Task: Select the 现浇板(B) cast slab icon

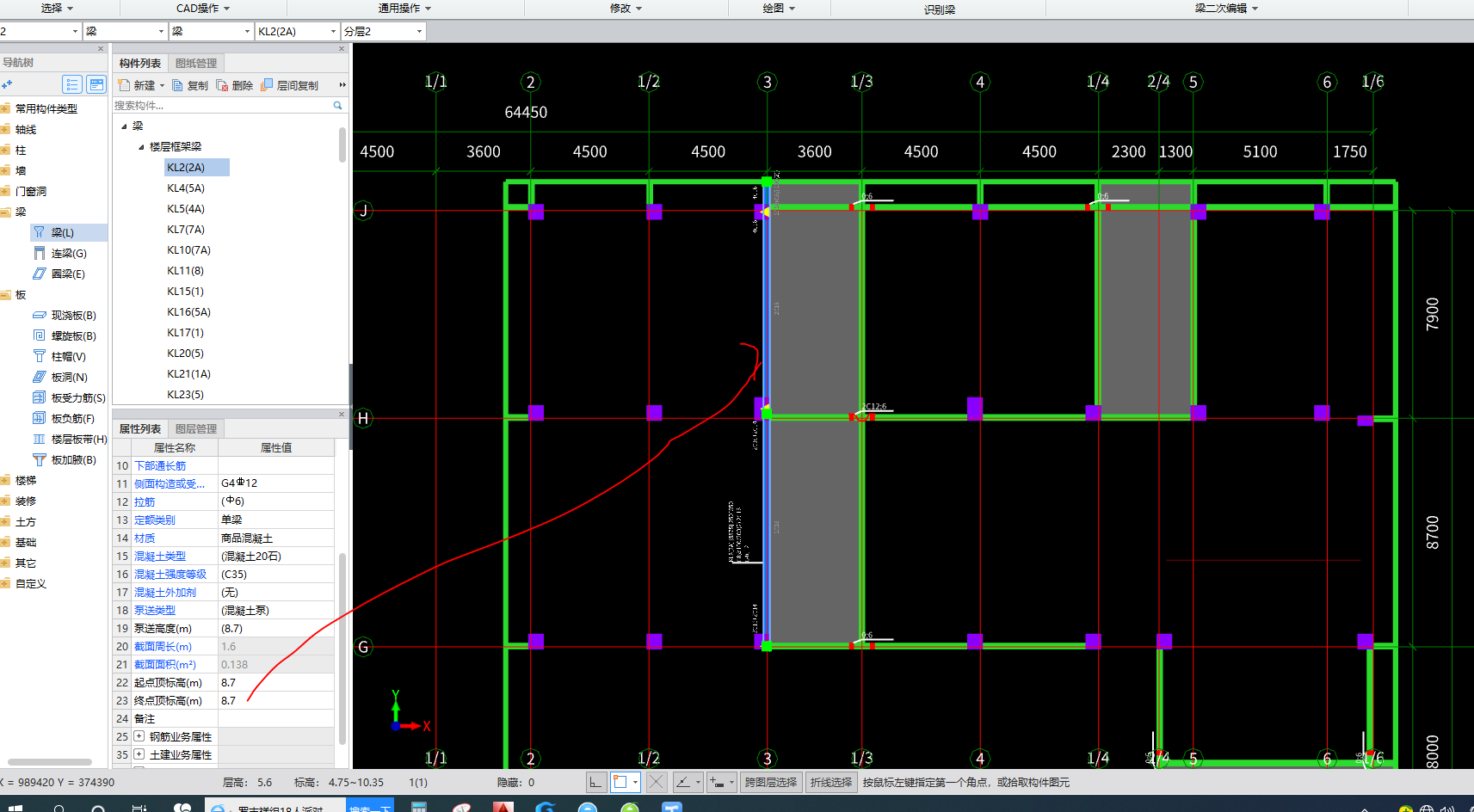Action: tap(40, 315)
